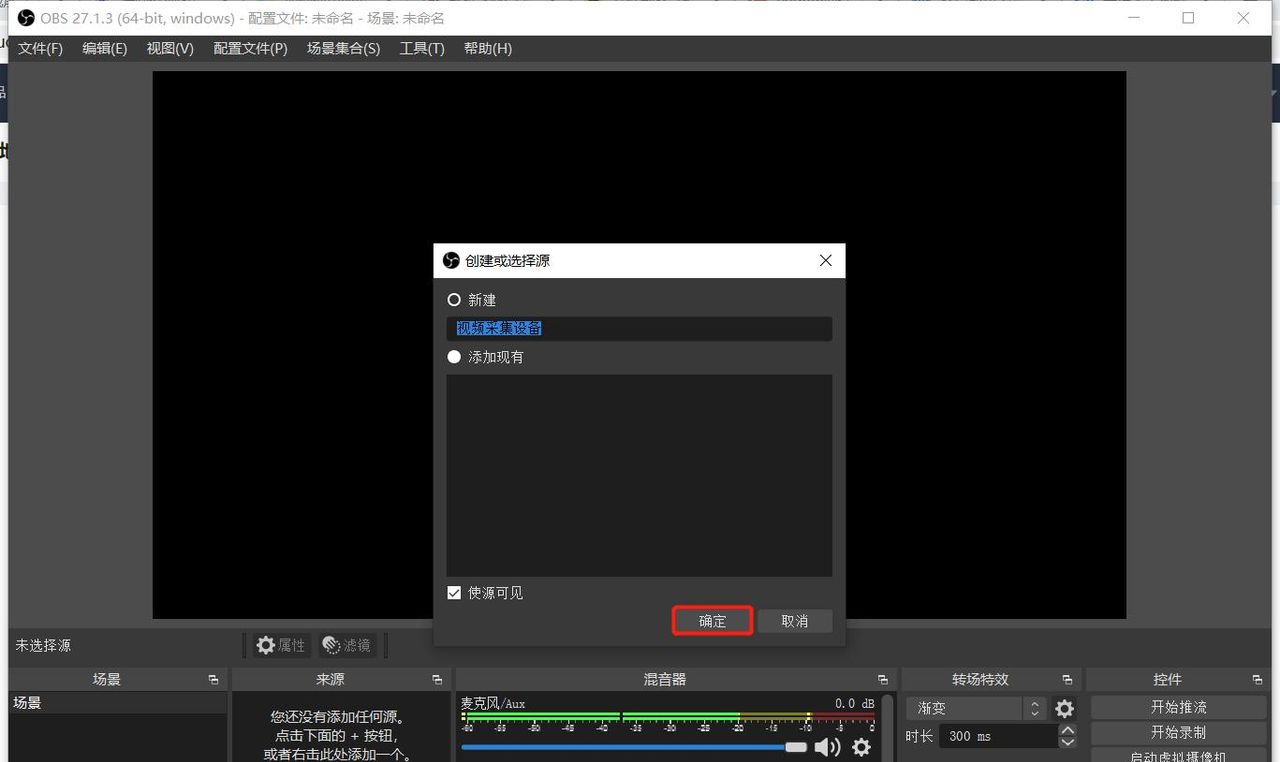Screen dimensions: 1280x762
Task: Open the 渐变 transition dropdown
Action: [x=977, y=708]
